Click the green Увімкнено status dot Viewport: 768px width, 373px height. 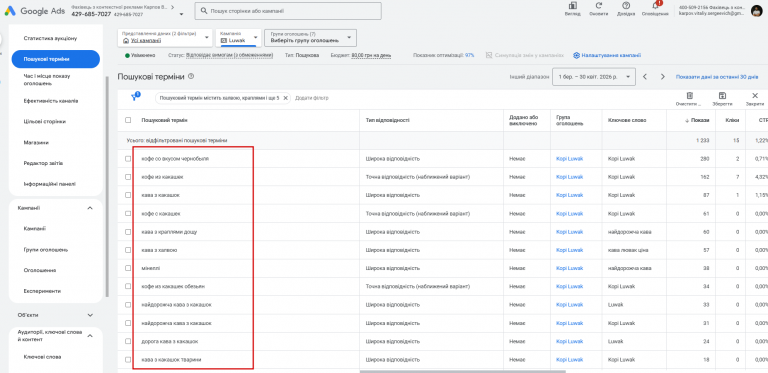(127, 55)
